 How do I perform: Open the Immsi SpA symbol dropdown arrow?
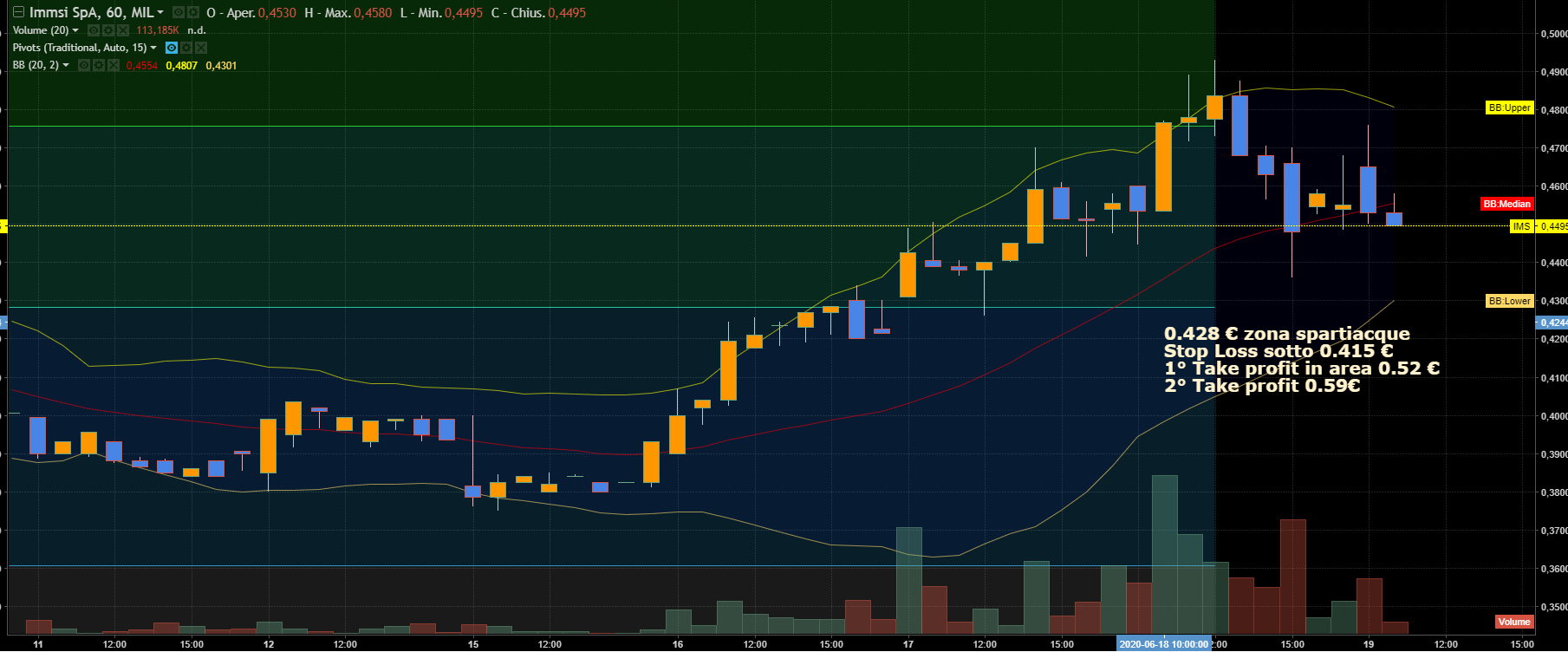[160, 13]
